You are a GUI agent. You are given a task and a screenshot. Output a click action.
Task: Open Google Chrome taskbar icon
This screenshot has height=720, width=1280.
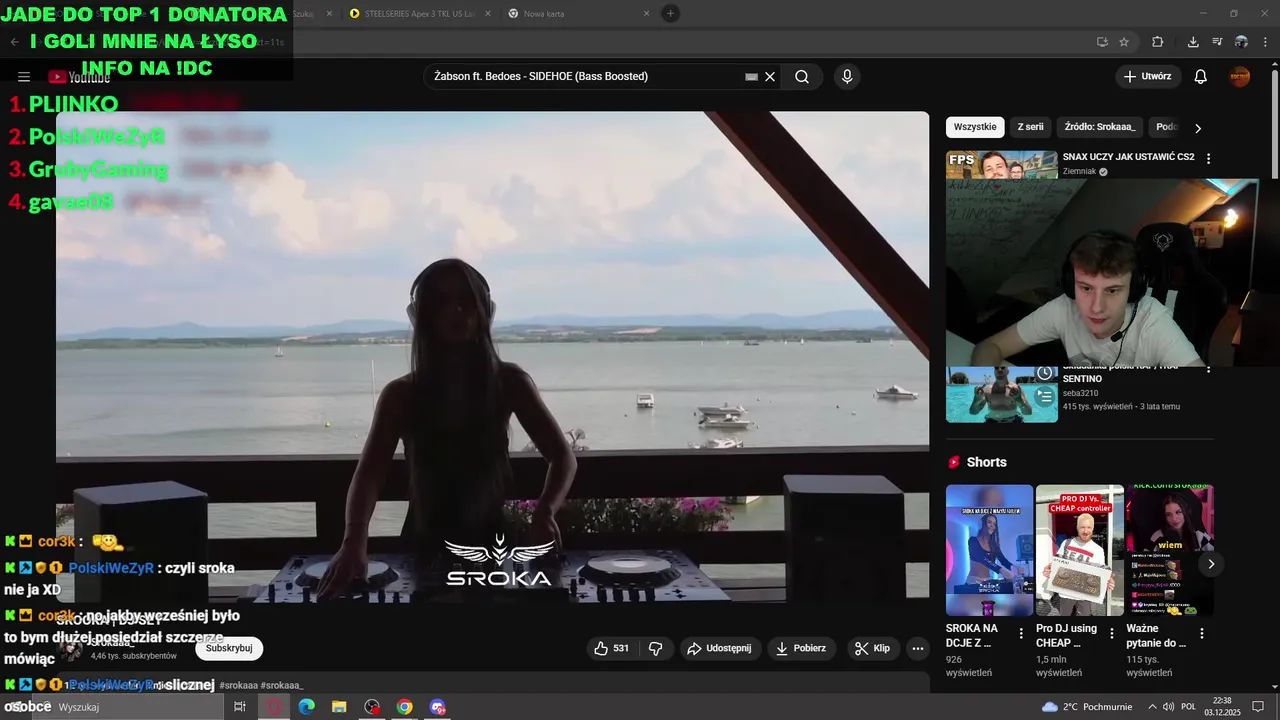(404, 707)
